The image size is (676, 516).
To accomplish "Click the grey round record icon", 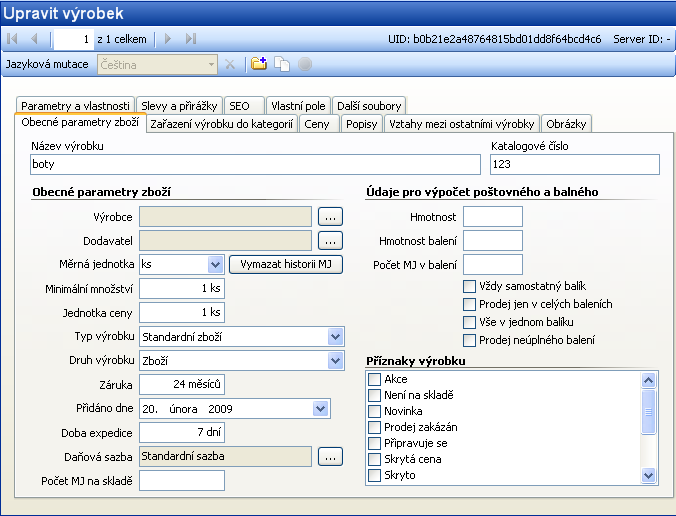I will click(305, 64).
